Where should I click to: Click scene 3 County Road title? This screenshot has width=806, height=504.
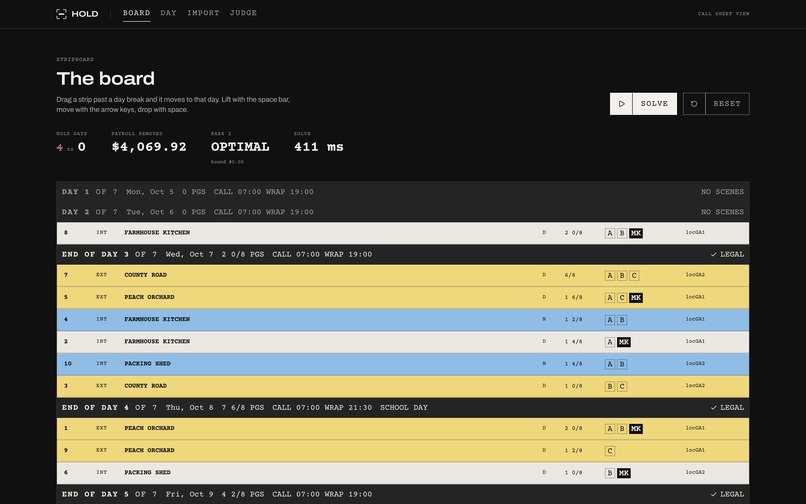click(x=145, y=386)
